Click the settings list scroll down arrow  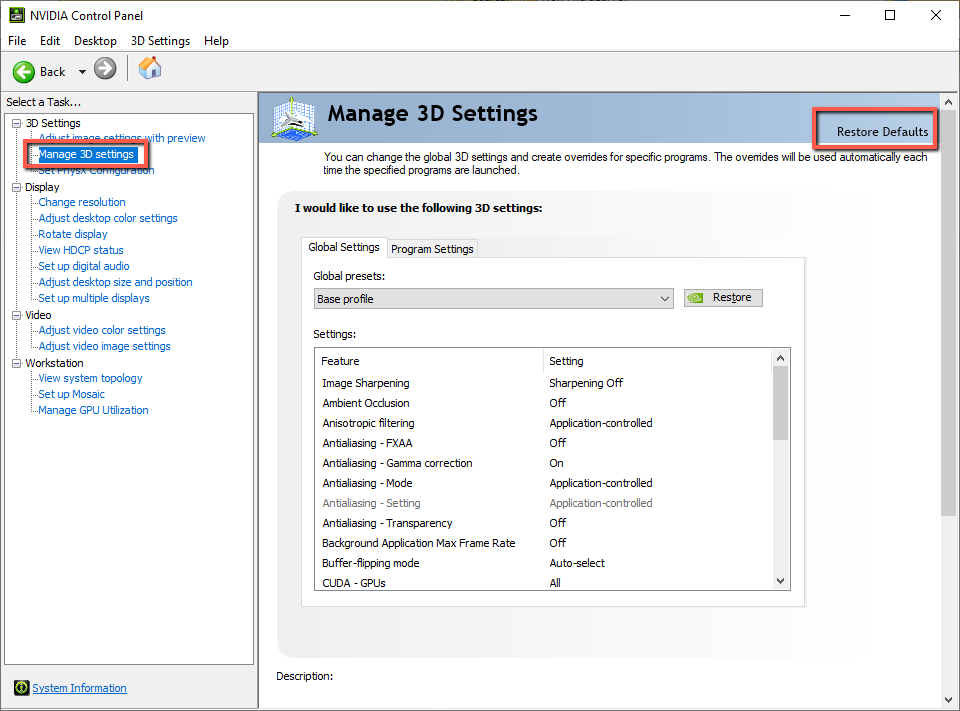point(781,581)
